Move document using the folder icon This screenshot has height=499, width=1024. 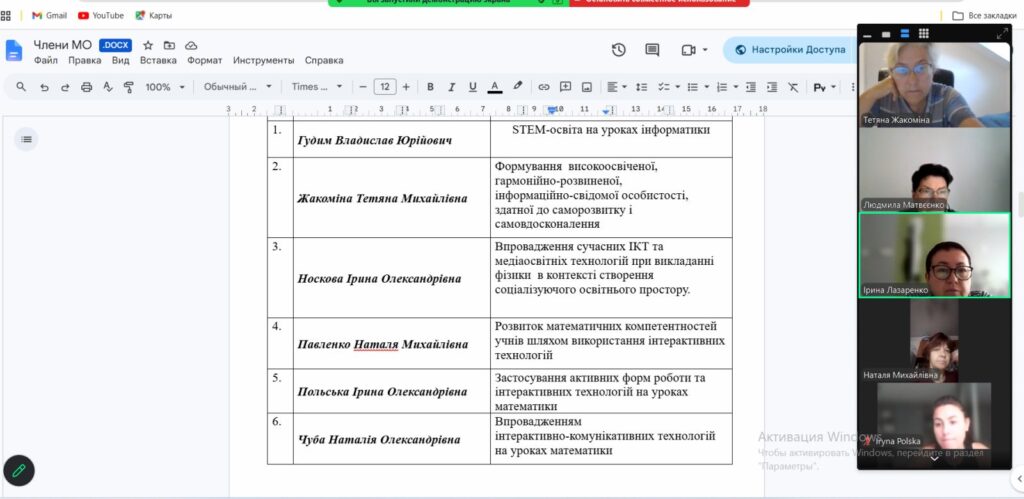point(169,45)
